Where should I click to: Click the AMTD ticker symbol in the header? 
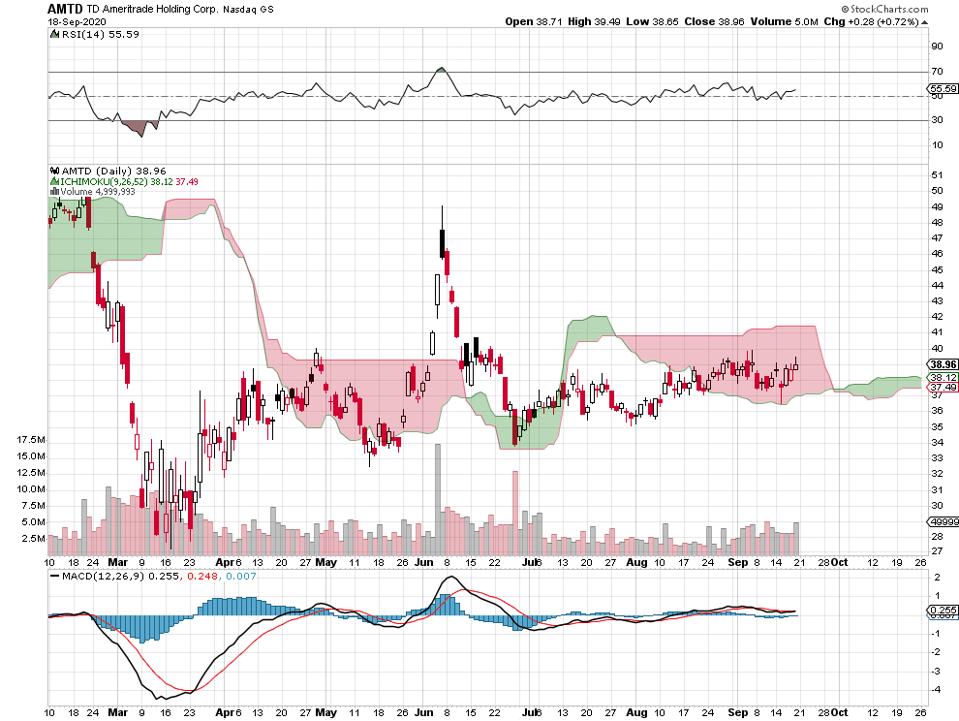(x=63, y=9)
